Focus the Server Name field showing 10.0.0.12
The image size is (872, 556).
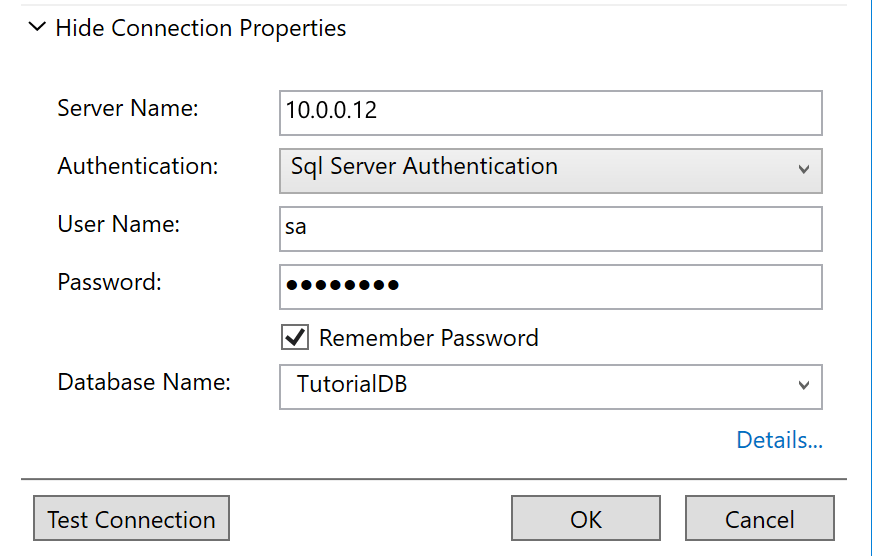(x=550, y=112)
